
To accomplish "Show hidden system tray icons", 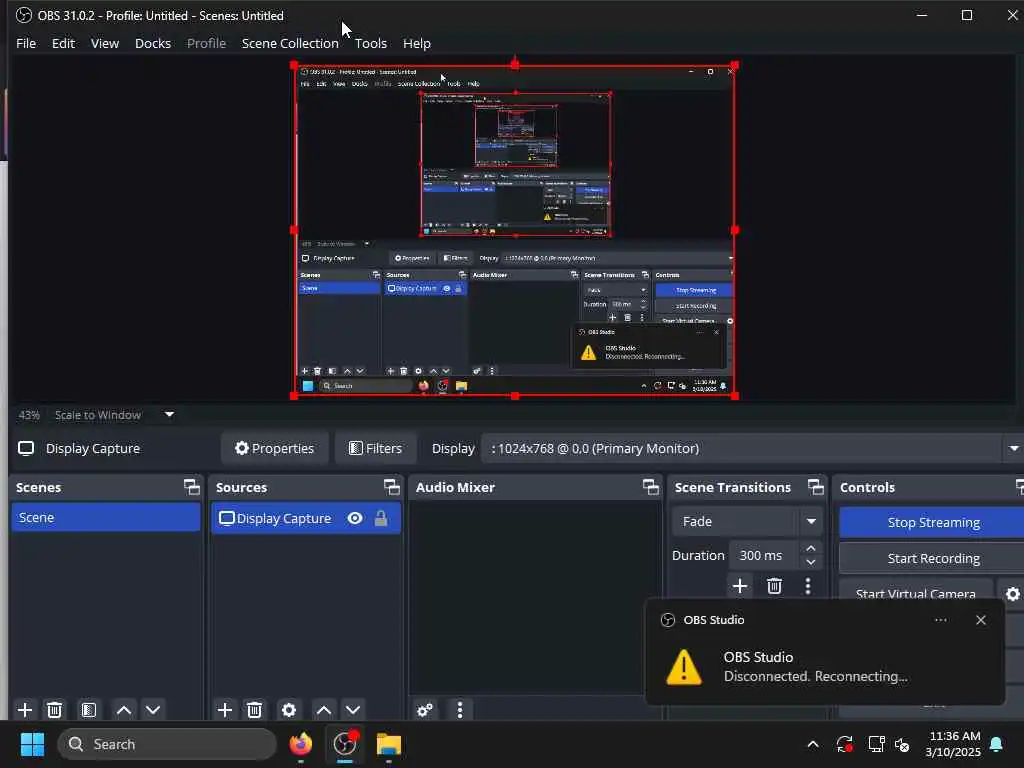I will pos(813,744).
